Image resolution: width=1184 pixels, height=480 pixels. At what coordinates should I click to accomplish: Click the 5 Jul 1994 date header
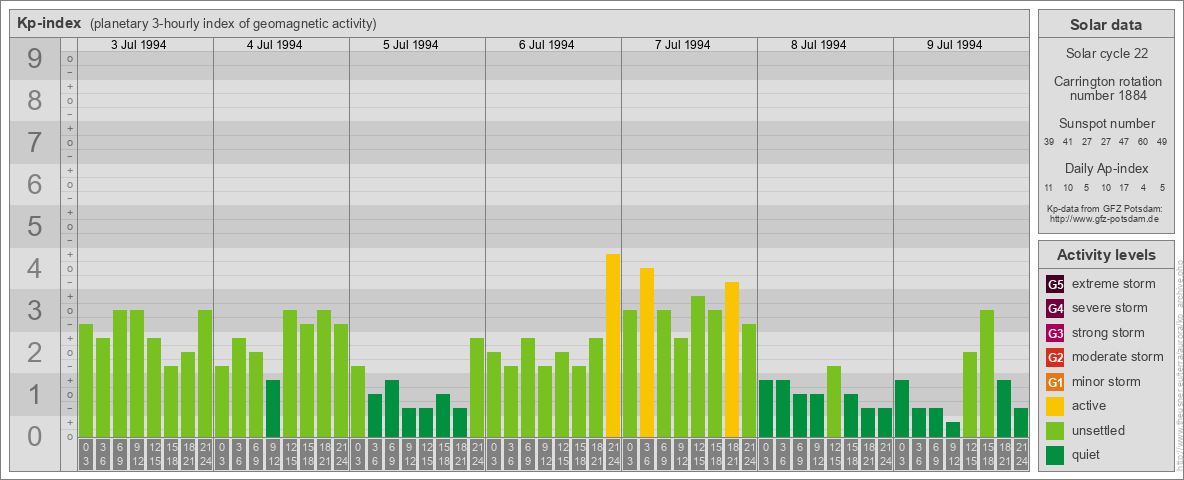410,45
